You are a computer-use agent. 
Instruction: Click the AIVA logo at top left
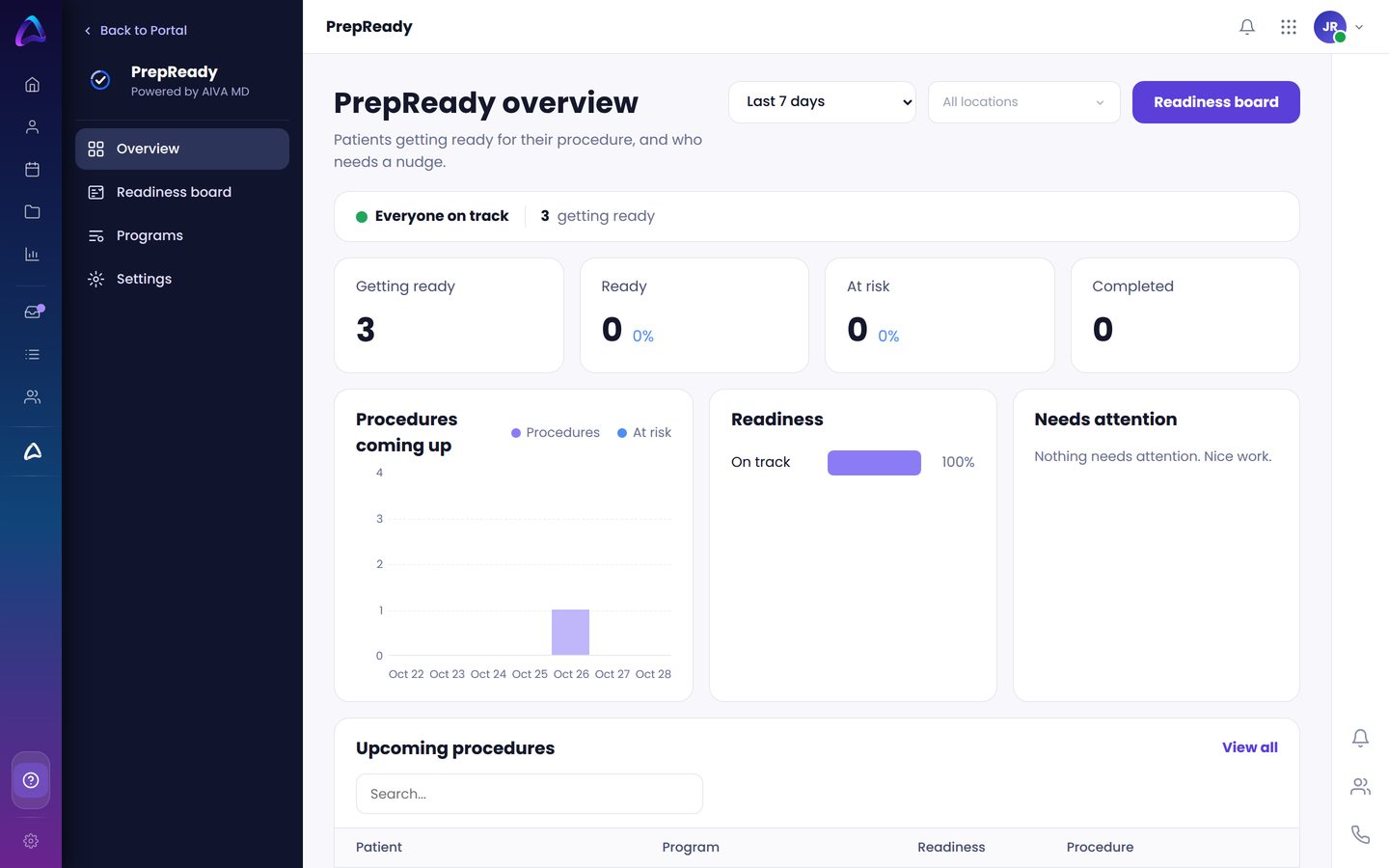pos(31,30)
